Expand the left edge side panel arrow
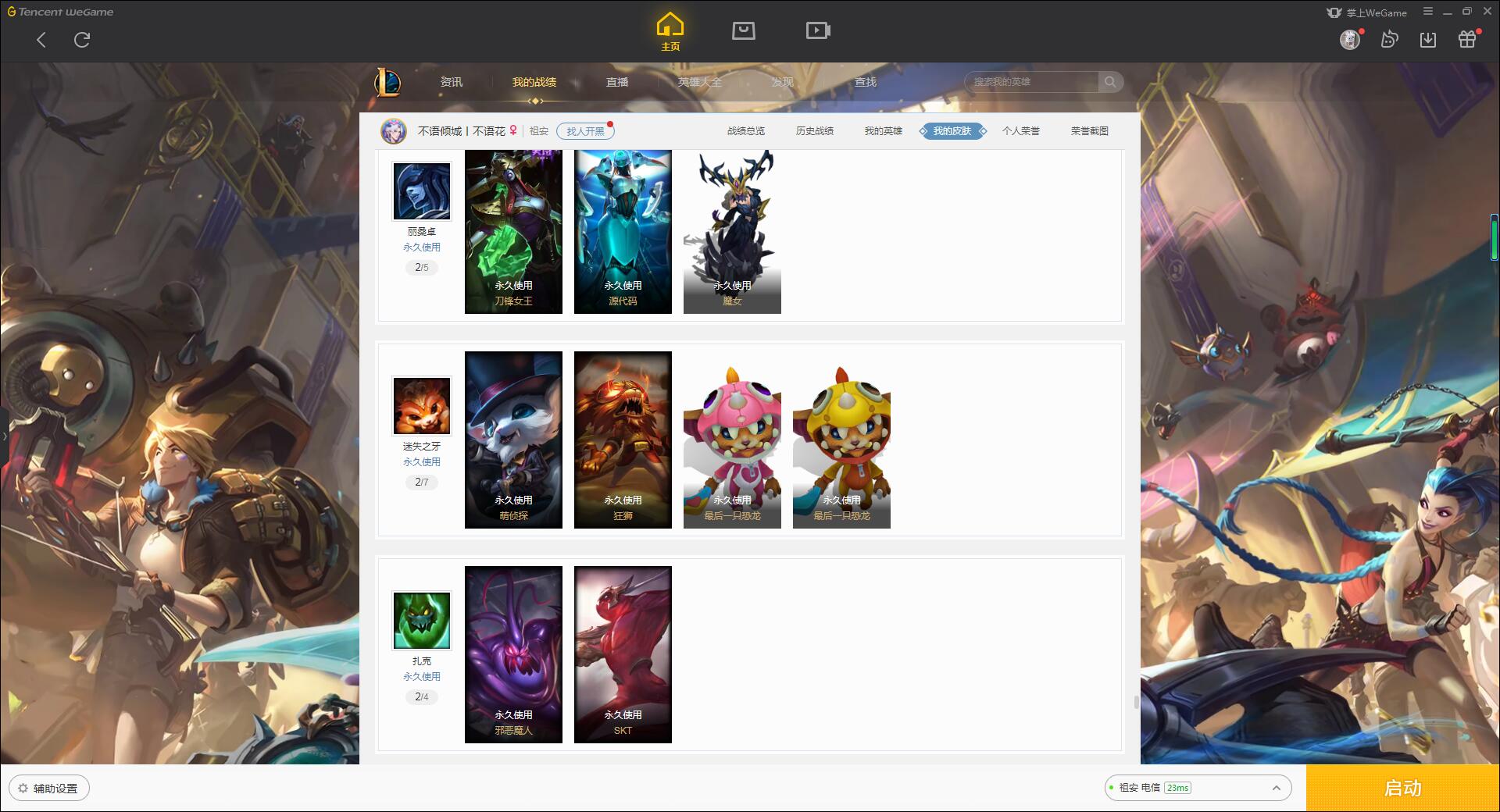Image resolution: width=1500 pixels, height=812 pixels. [x=4, y=436]
